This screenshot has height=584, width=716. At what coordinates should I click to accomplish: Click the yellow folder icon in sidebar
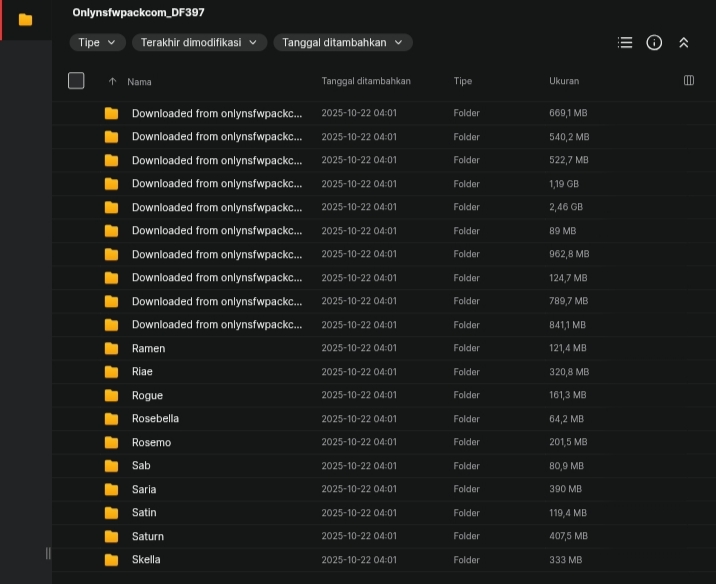[x=25, y=20]
